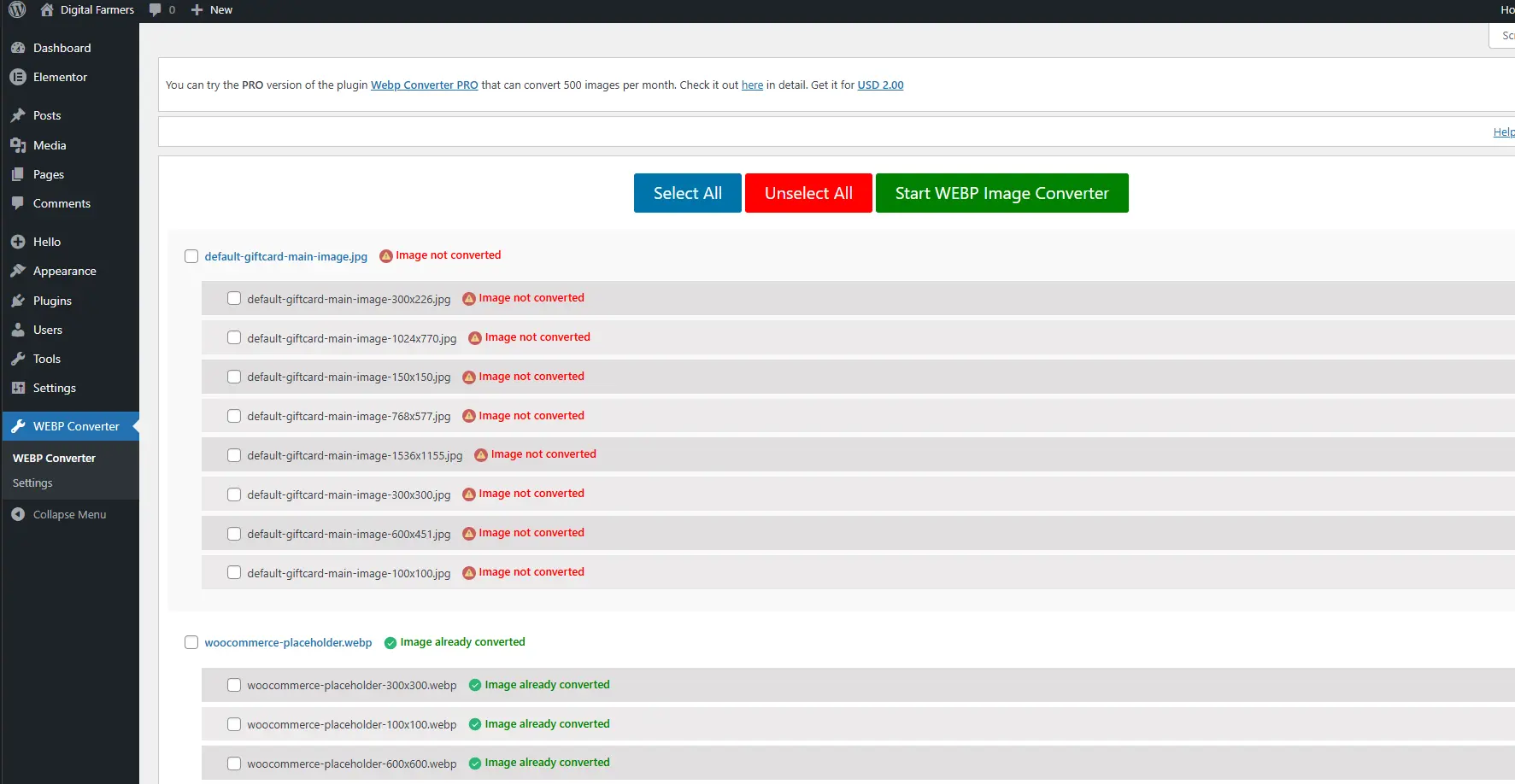Open the Appearance brush icon

20,271
